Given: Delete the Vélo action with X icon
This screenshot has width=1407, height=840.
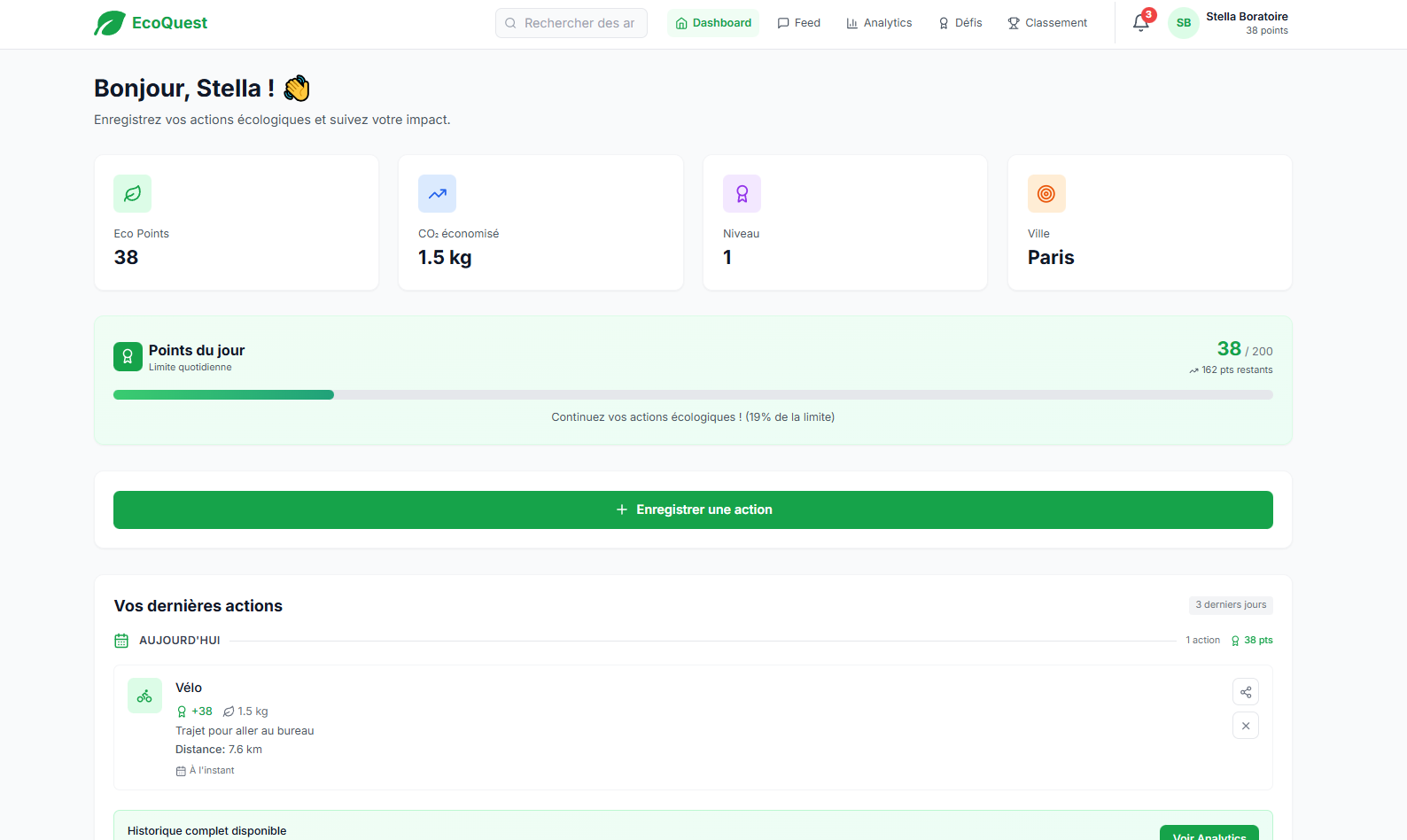Looking at the screenshot, I should click(x=1245, y=726).
